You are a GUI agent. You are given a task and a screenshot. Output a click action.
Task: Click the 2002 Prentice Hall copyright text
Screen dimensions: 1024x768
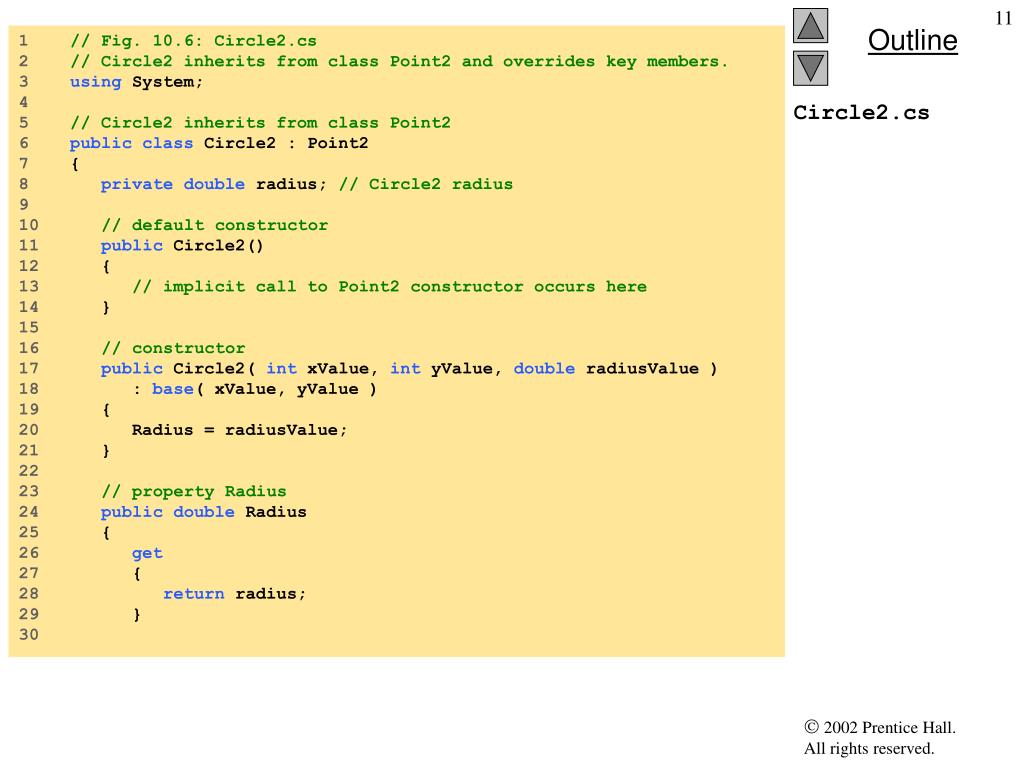click(880, 727)
